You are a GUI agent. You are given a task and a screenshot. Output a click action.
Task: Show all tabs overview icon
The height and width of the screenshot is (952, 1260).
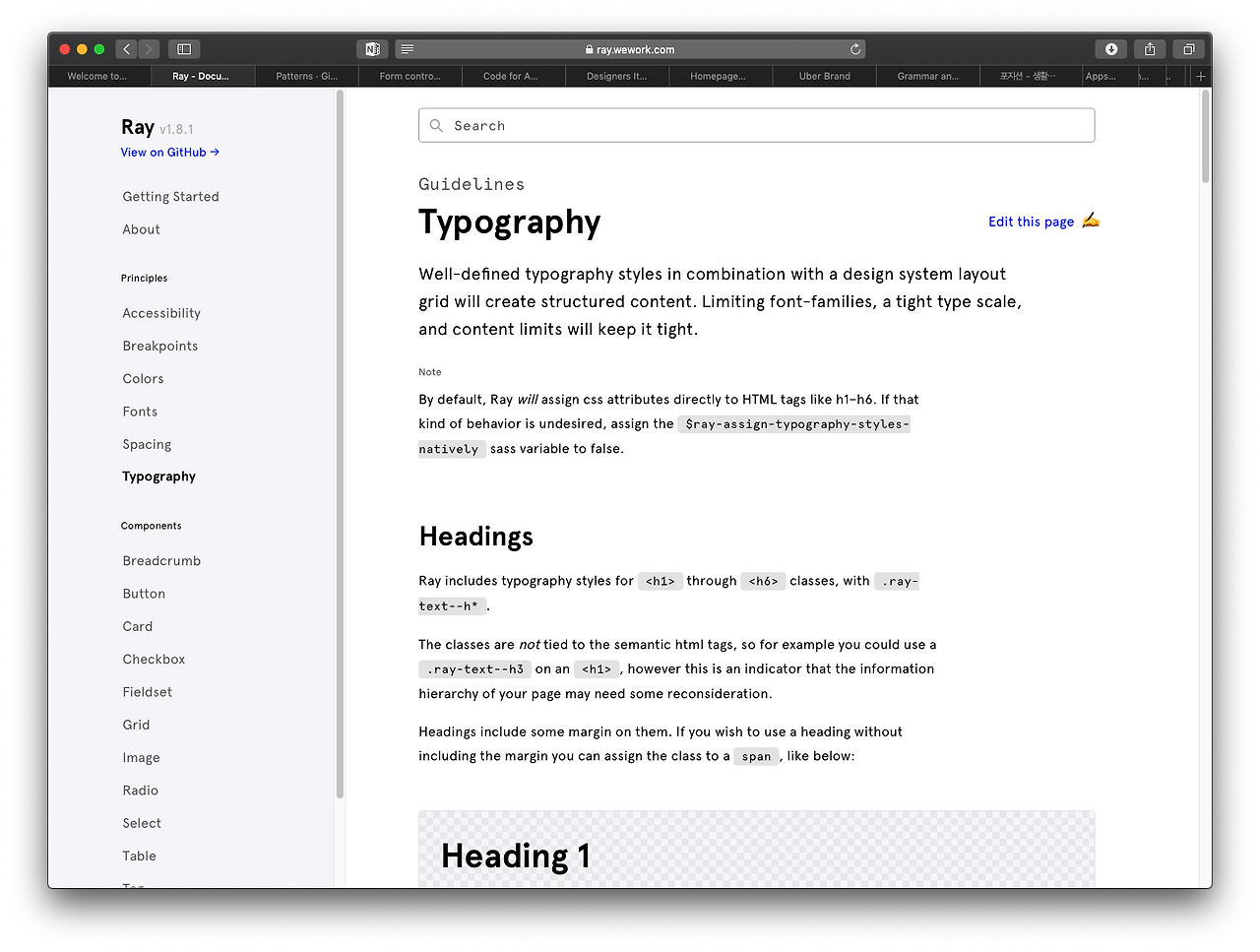pyautogui.click(x=1188, y=49)
